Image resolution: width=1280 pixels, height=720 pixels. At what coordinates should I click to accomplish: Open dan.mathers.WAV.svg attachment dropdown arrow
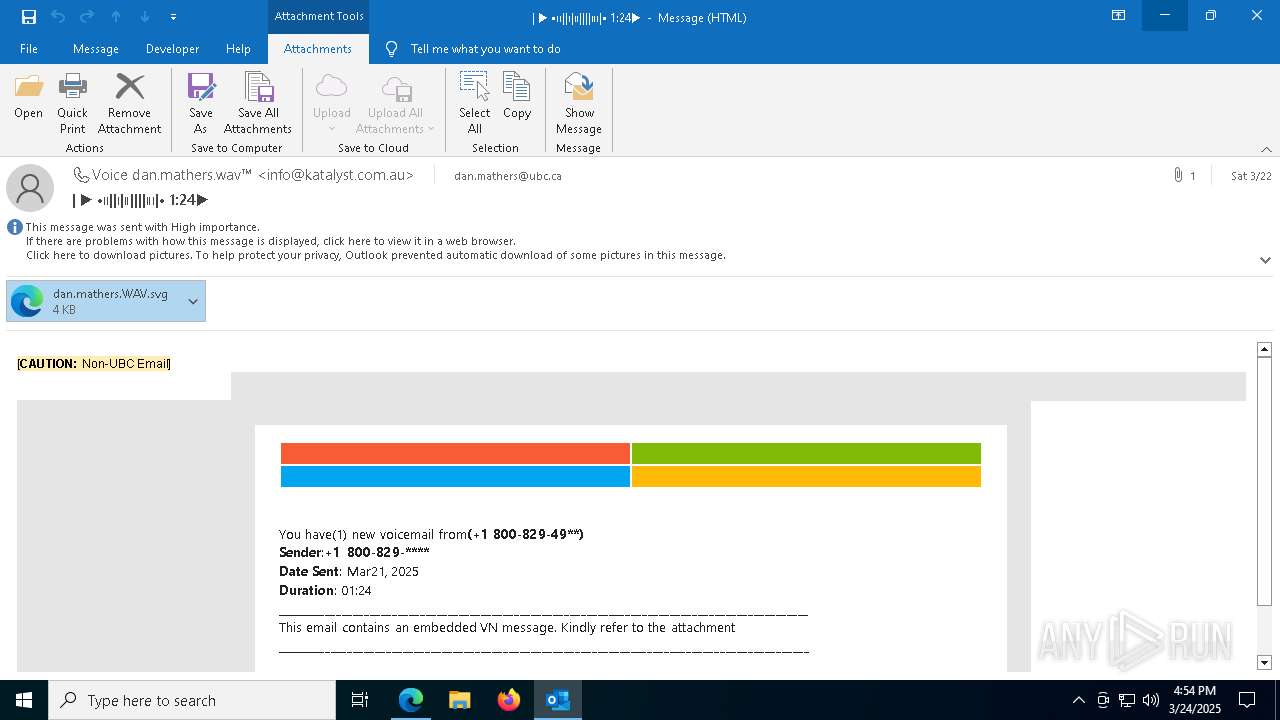point(193,301)
